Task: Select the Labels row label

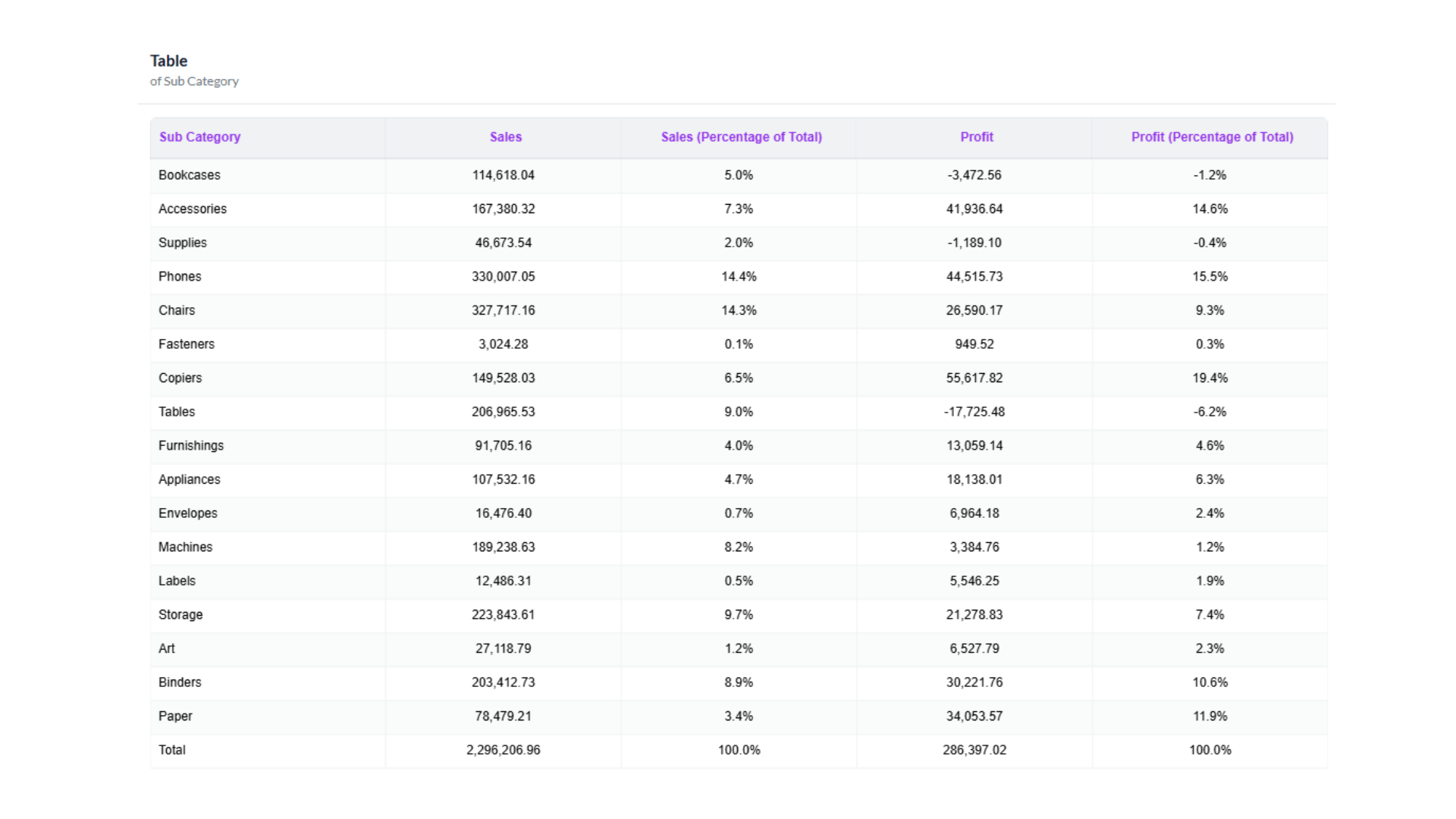Action: click(x=177, y=581)
